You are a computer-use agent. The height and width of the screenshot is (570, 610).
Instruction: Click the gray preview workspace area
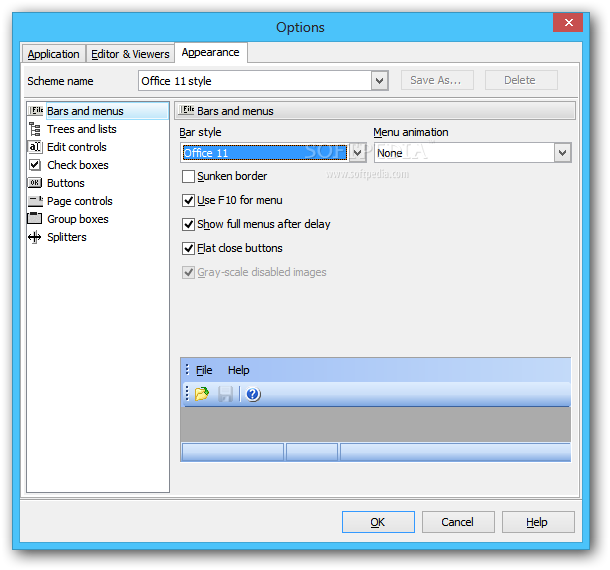(375, 424)
